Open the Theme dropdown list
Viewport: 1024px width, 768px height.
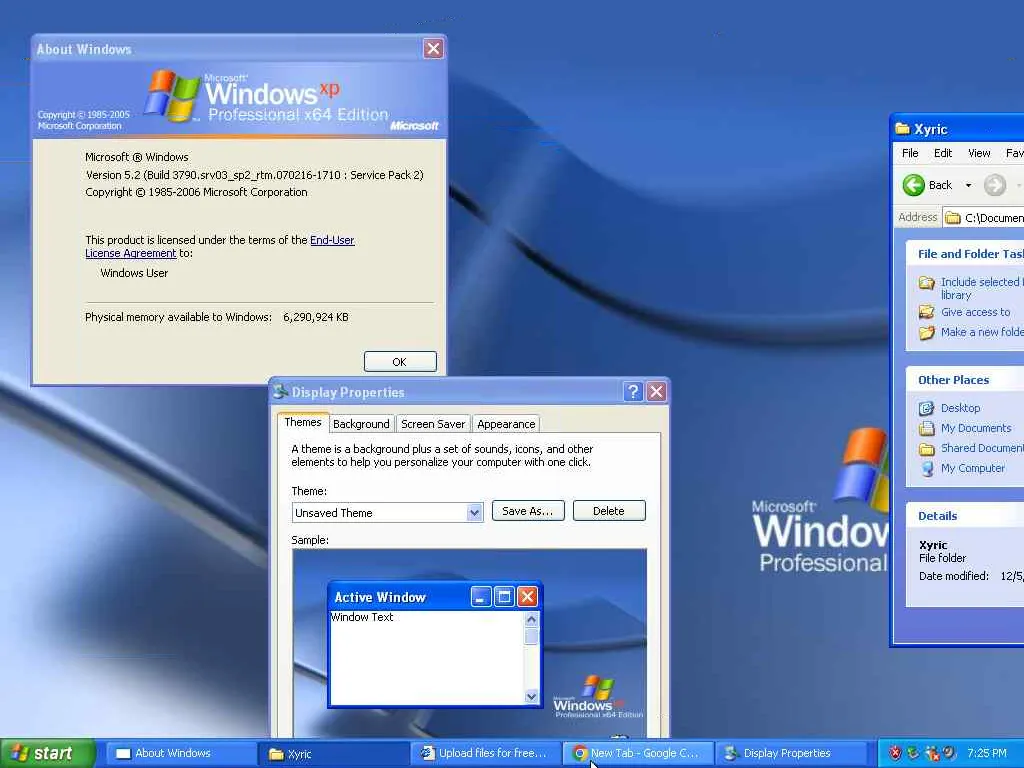coord(475,513)
